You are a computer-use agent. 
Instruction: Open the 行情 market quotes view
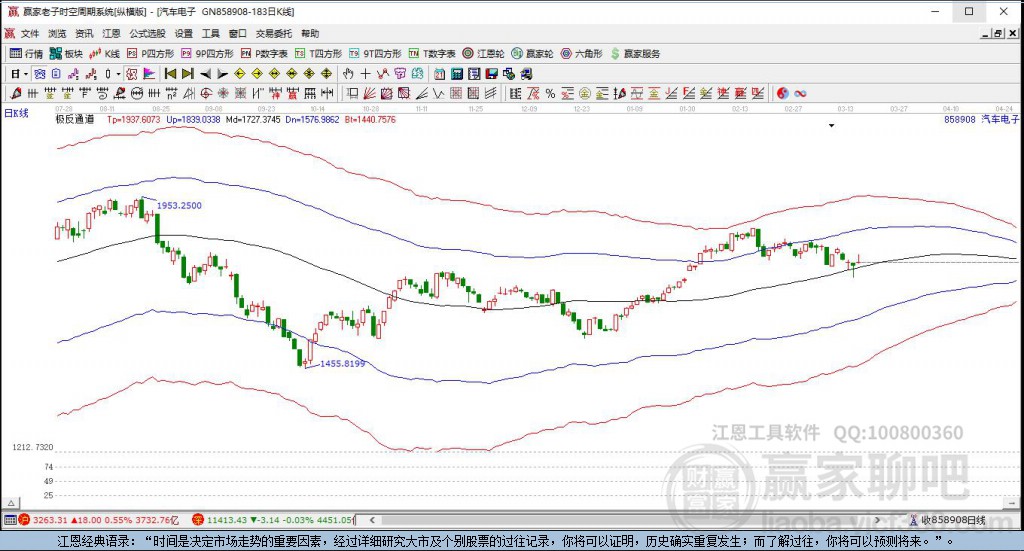[27, 54]
